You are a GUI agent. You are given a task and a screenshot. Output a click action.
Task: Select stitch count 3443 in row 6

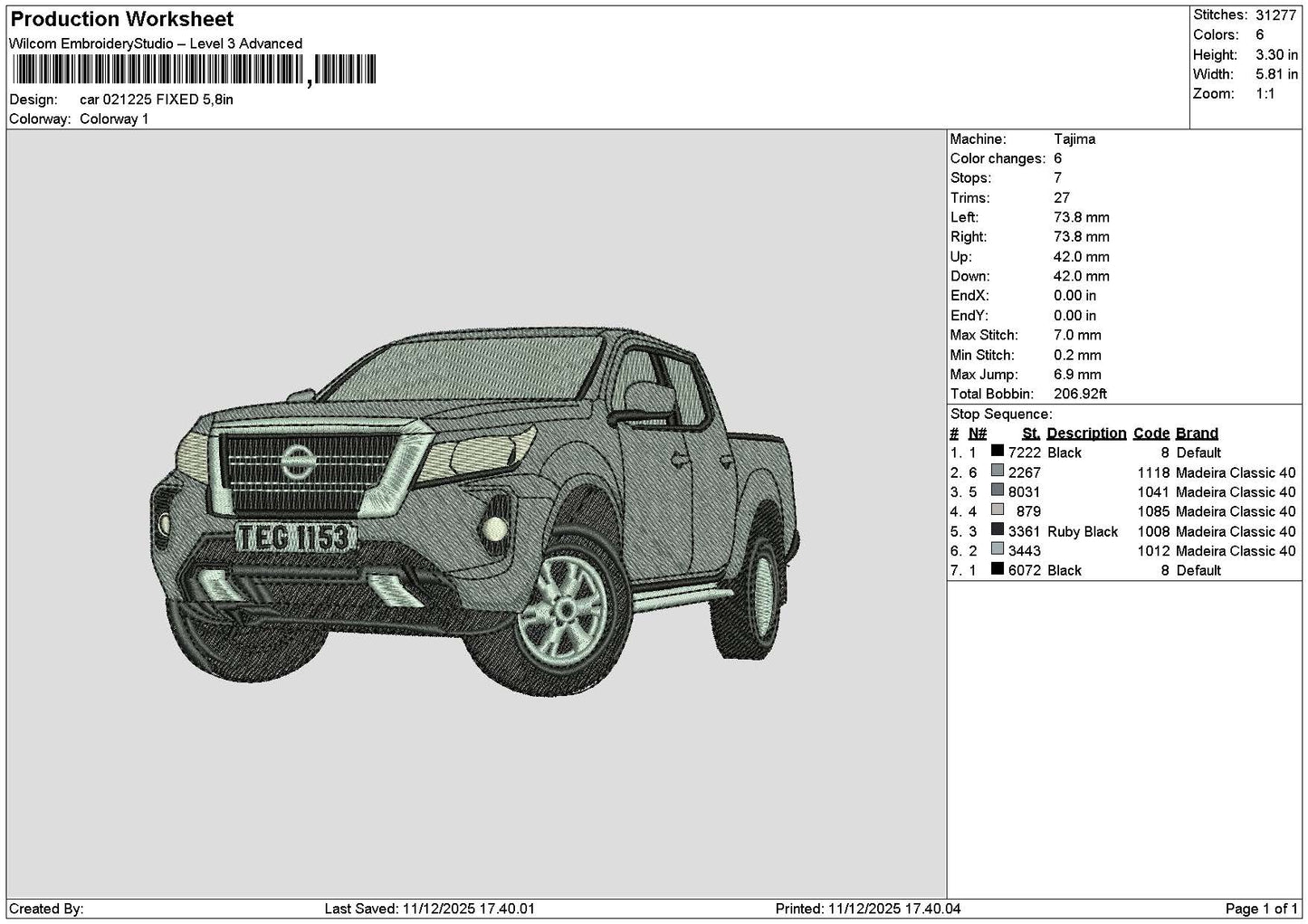(1025, 551)
